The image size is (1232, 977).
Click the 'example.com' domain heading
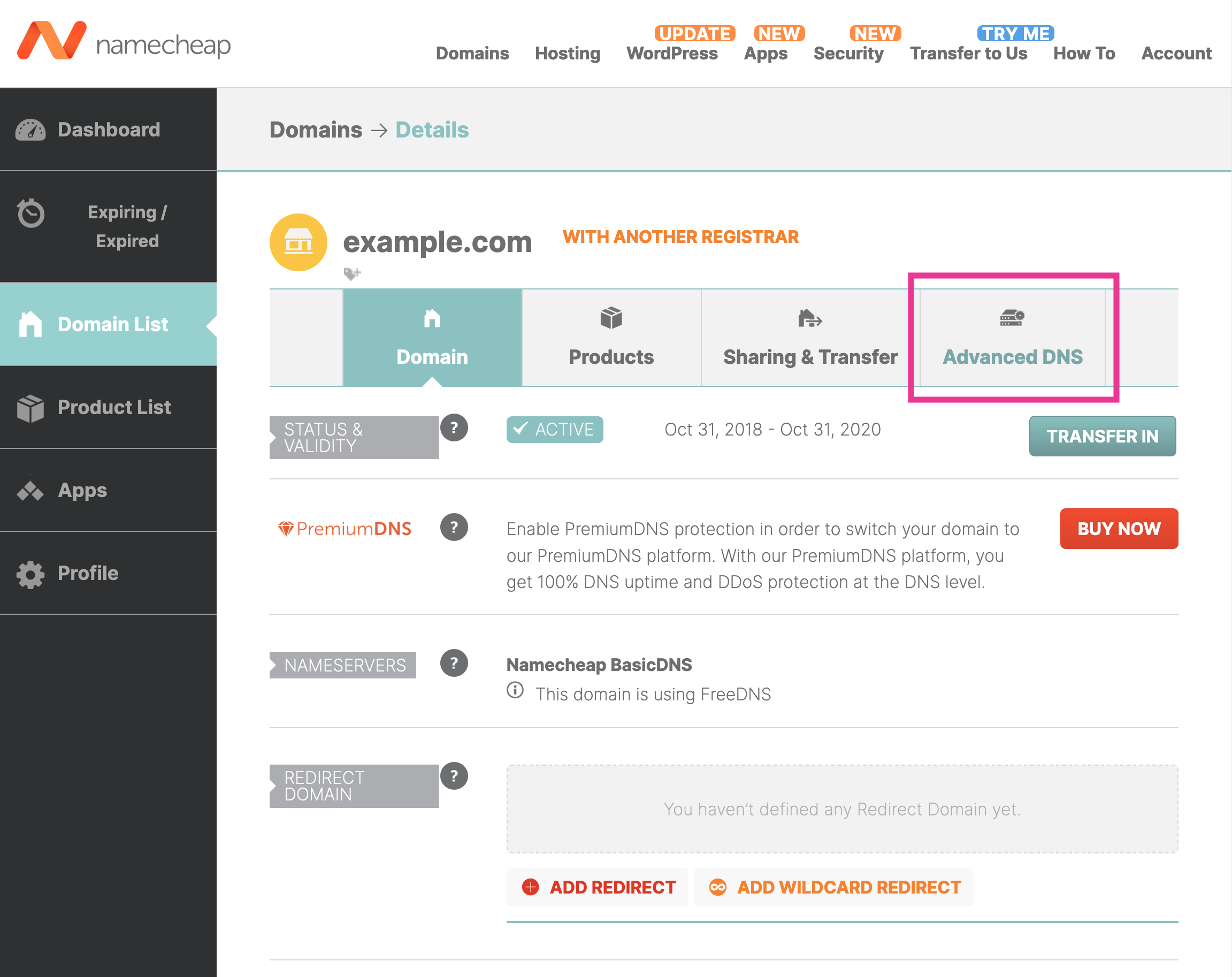[438, 242]
